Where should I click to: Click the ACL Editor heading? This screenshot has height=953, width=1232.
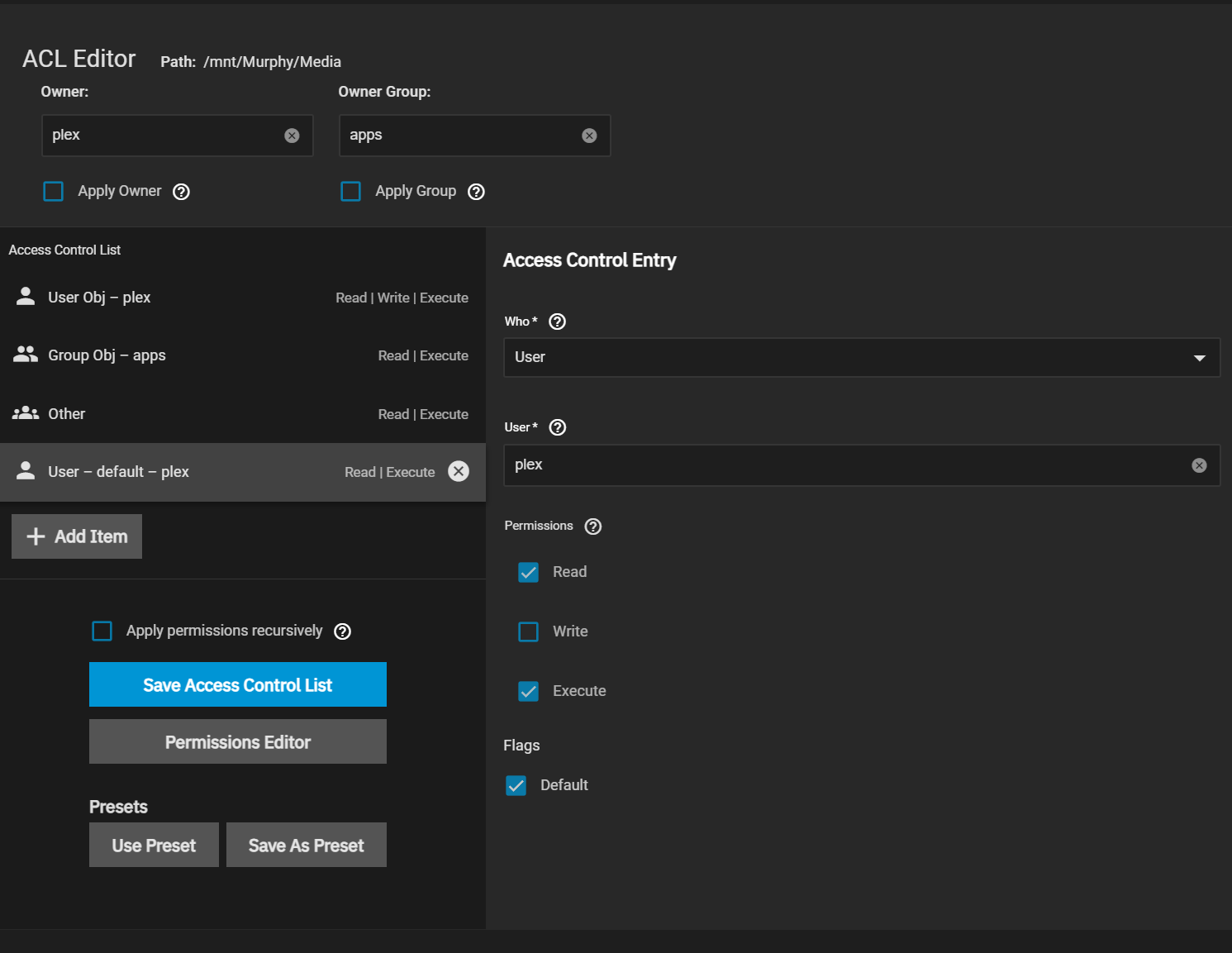click(x=79, y=59)
